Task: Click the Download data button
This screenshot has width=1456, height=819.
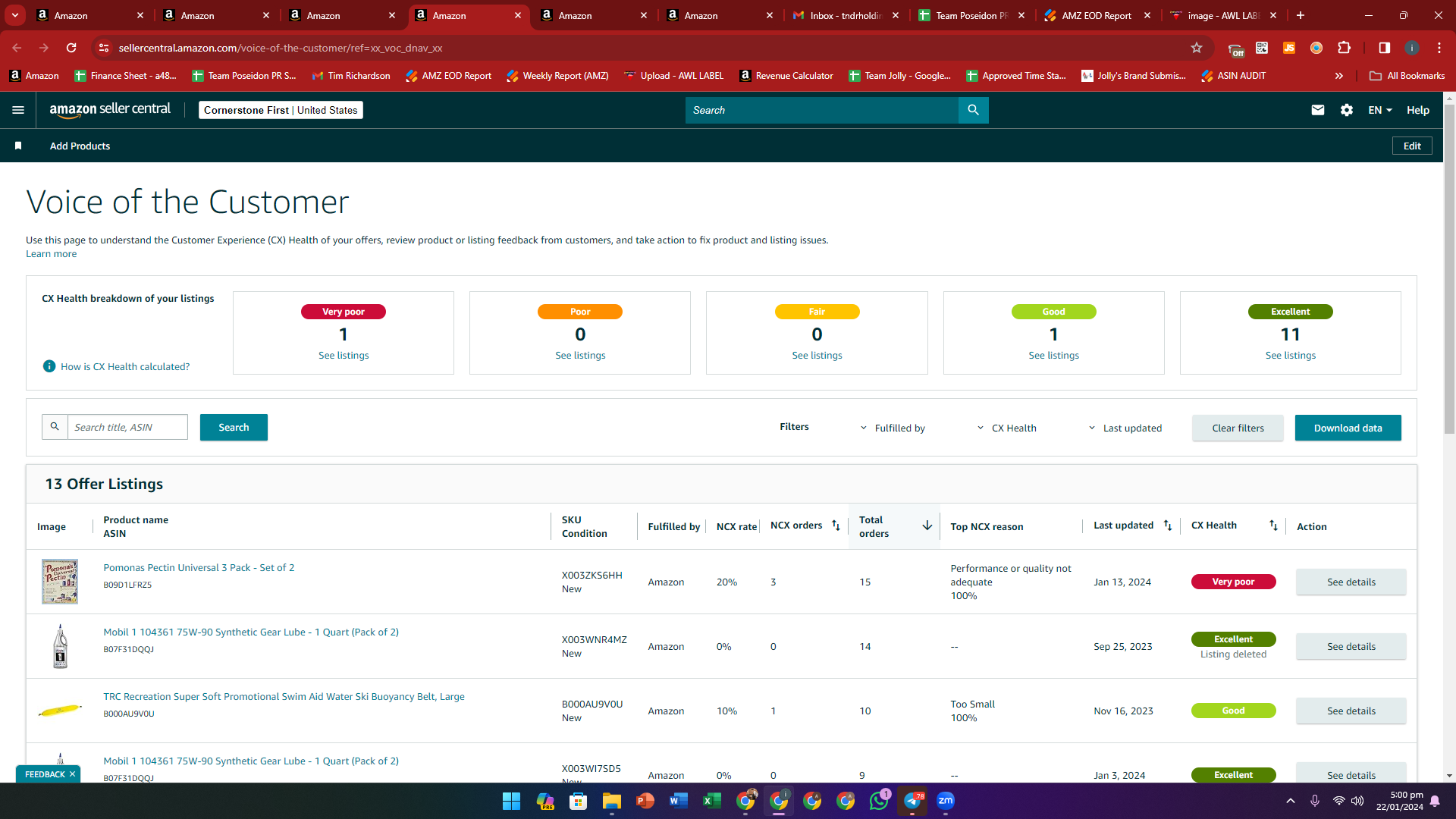Action: pos(1348,428)
